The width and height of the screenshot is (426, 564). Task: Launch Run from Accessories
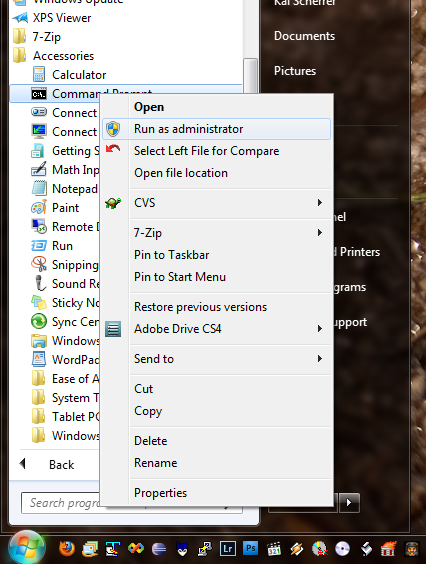tap(62, 246)
